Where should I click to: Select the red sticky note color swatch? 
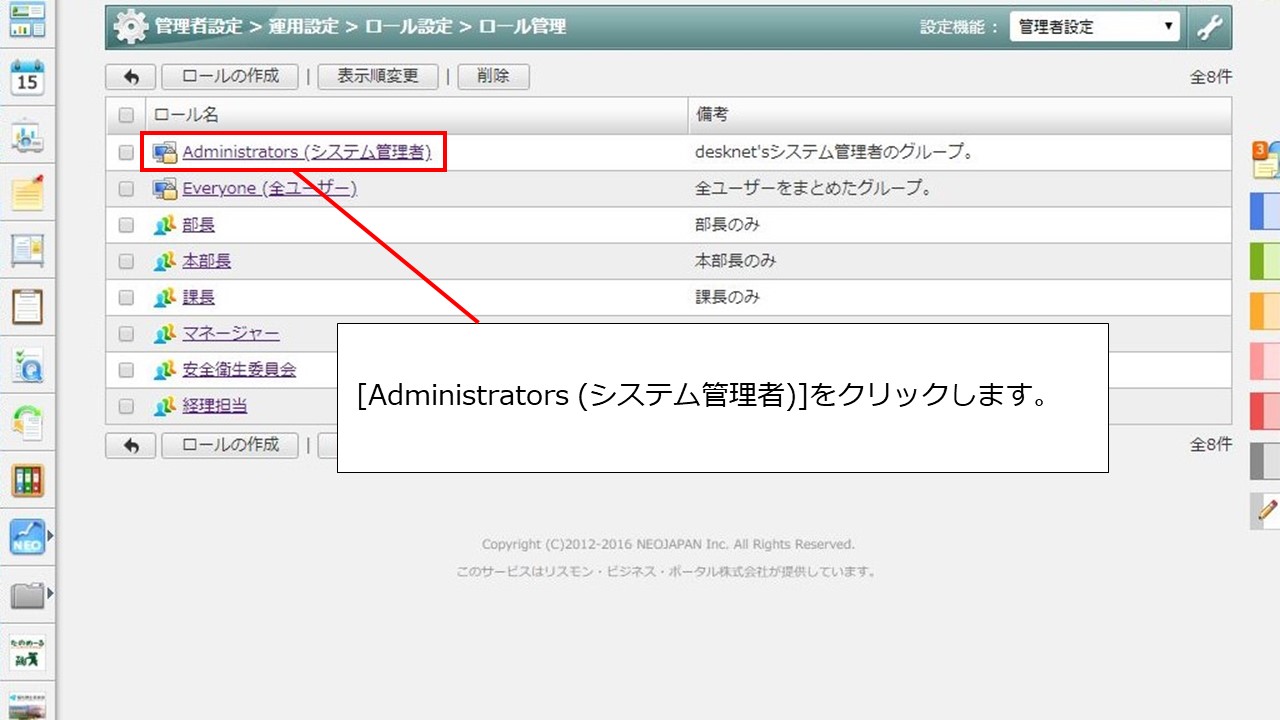(x=1265, y=411)
